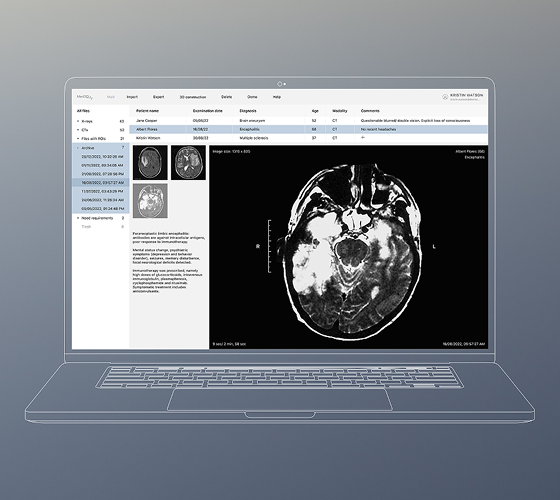Expand the CTs folder arrow

coord(78,130)
